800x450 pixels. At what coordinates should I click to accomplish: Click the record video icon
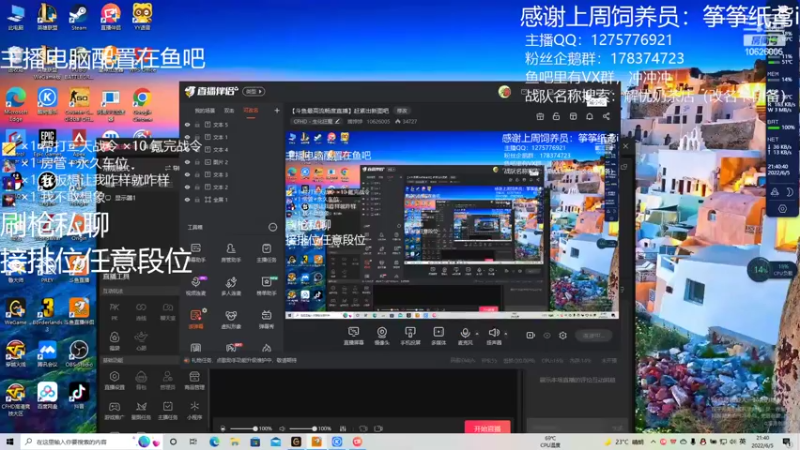pos(530,335)
